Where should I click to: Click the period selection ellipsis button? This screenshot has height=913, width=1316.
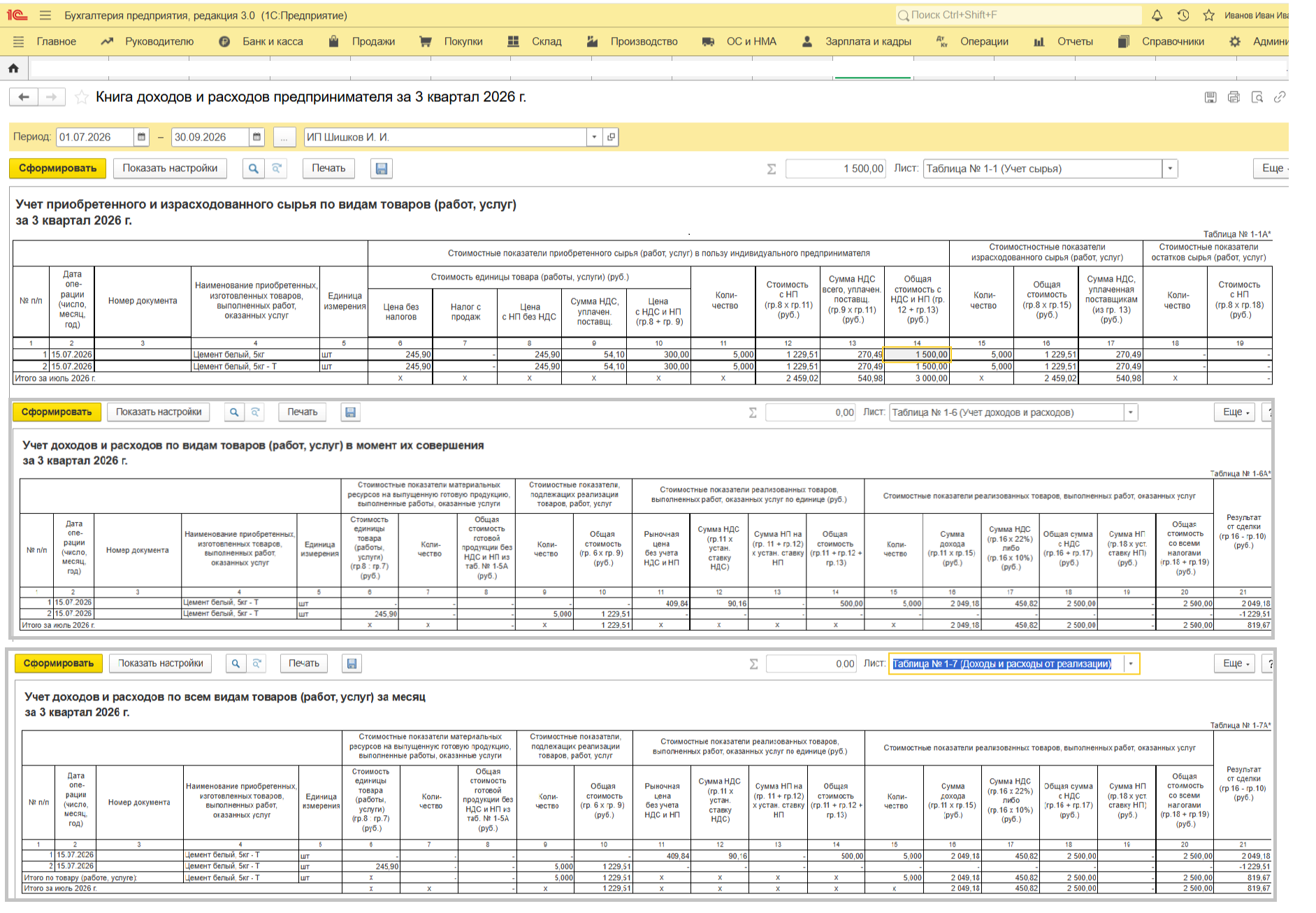tap(284, 138)
